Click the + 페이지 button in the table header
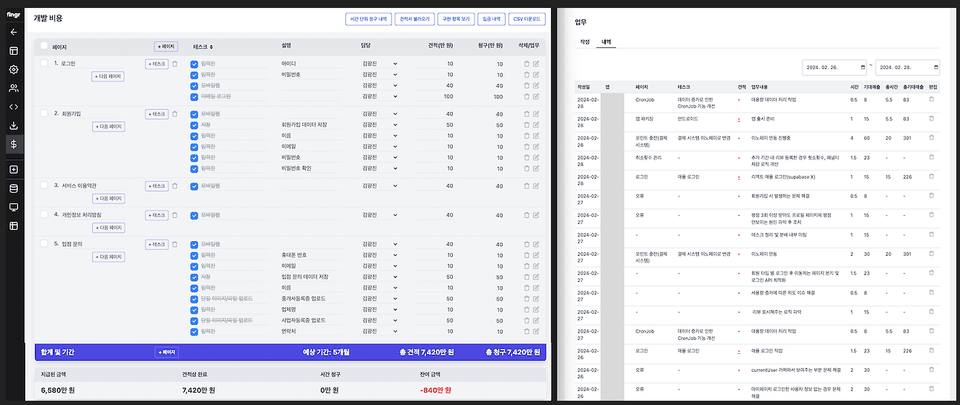960x405 pixels. [166, 46]
